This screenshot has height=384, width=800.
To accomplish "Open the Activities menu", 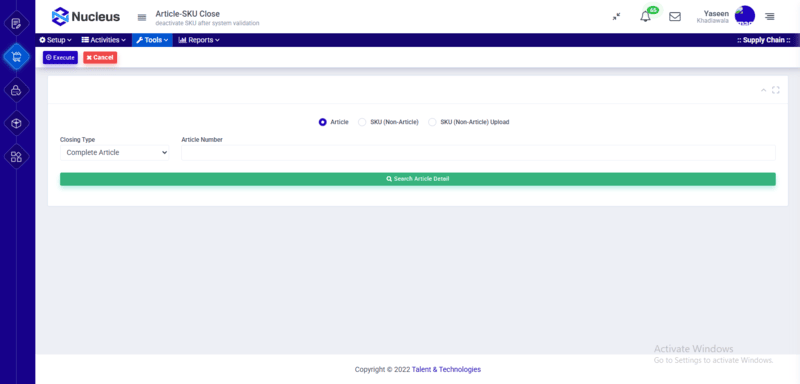I will click(x=104, y=40).
